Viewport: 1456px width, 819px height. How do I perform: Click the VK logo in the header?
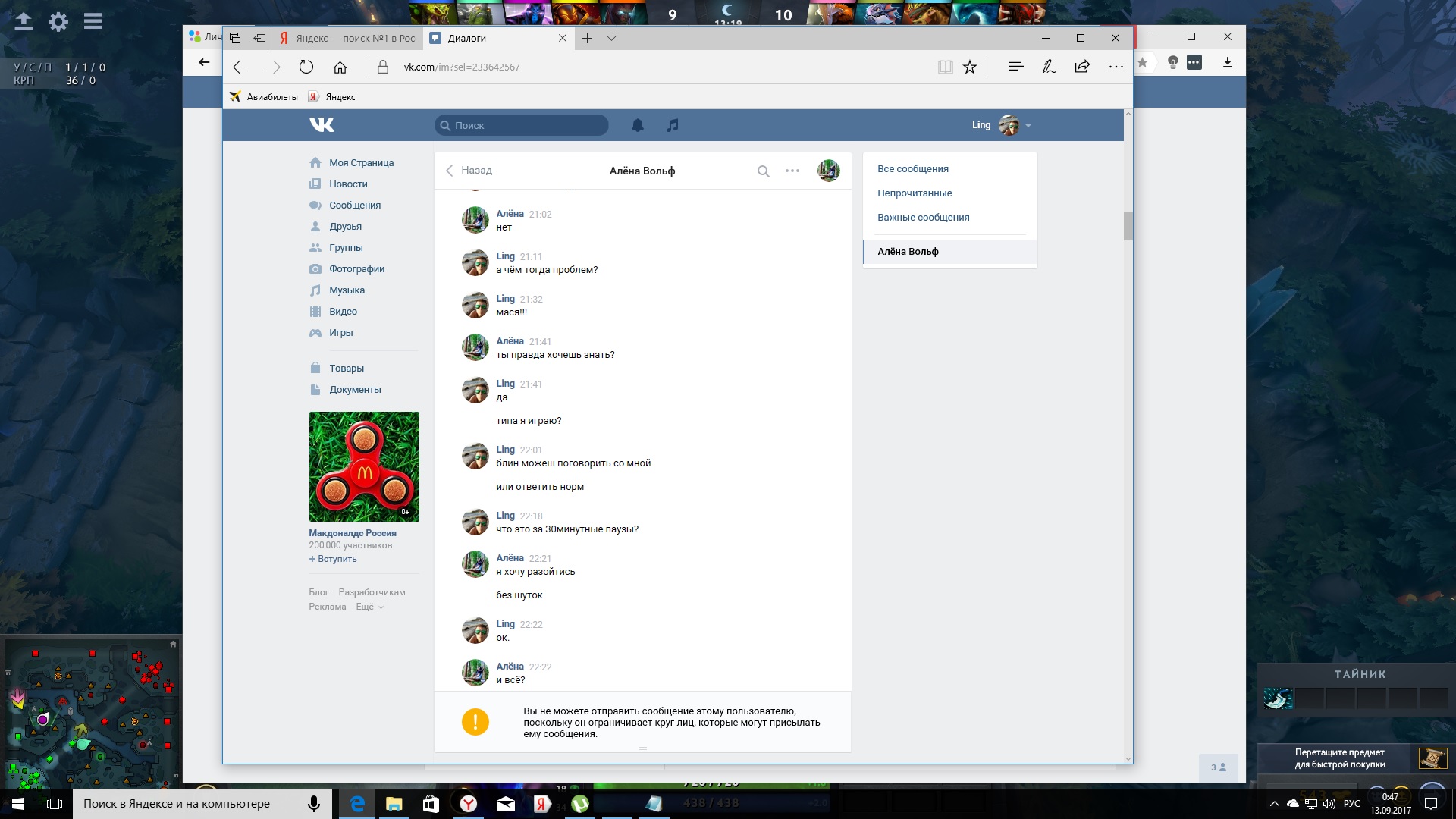tap(322, 125)
